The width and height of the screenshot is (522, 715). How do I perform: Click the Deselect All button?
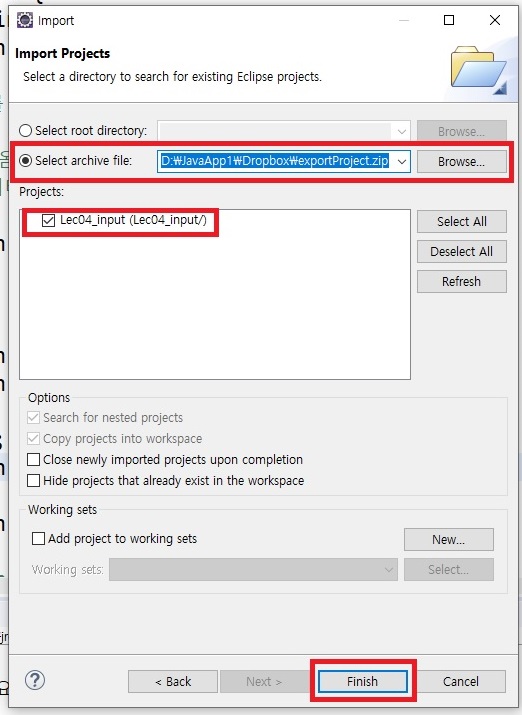tap(461, 251)
